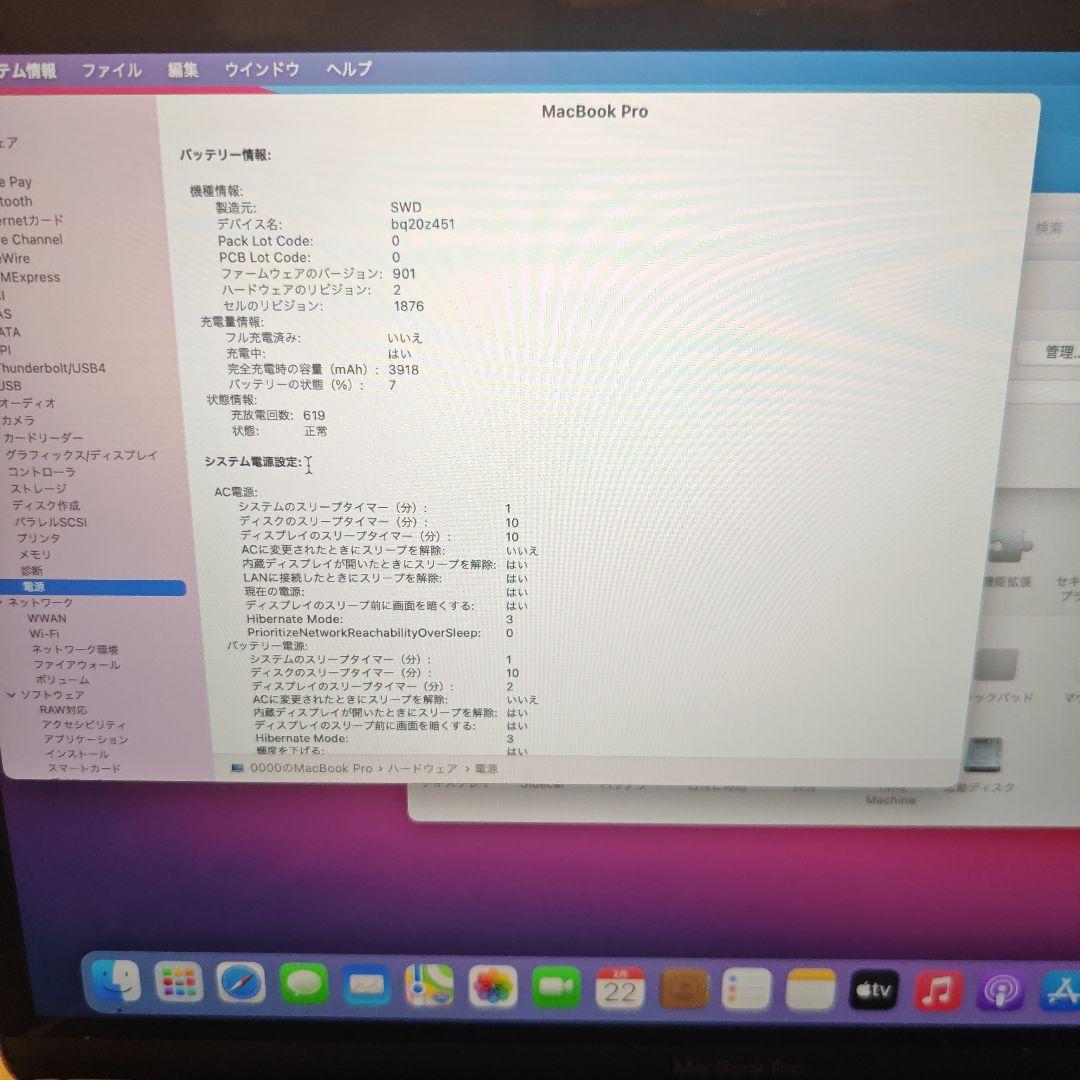The height and width of the screenshot is (1080, 1080).
Task: Select スマートカード in the sidebar
Action: coord(84,768)
